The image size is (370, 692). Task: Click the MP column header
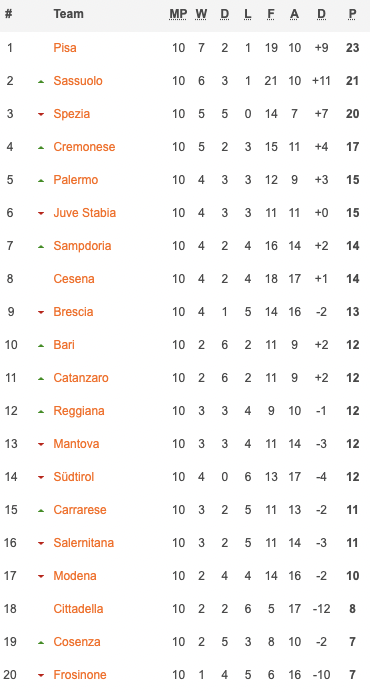tap(178, 14)
